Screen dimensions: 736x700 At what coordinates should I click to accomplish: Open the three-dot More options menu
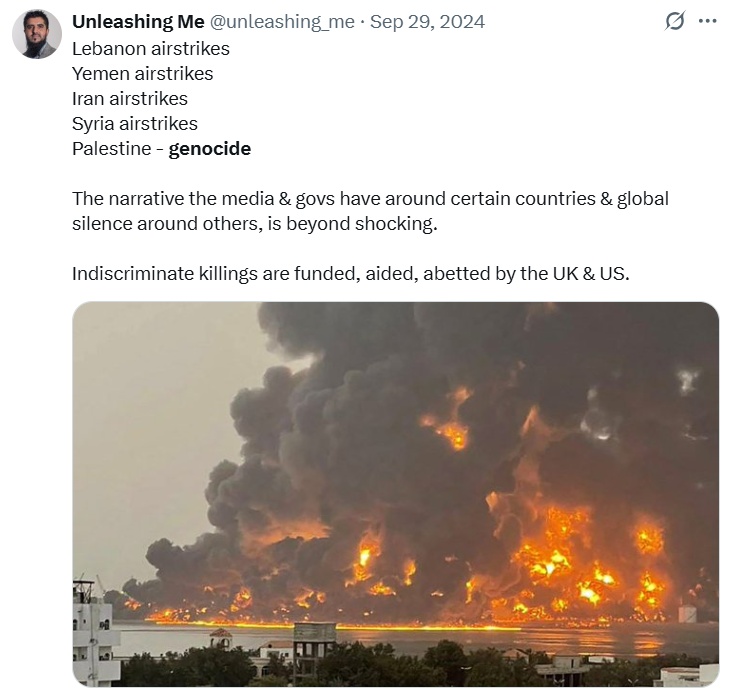click(x=708, y=22)
